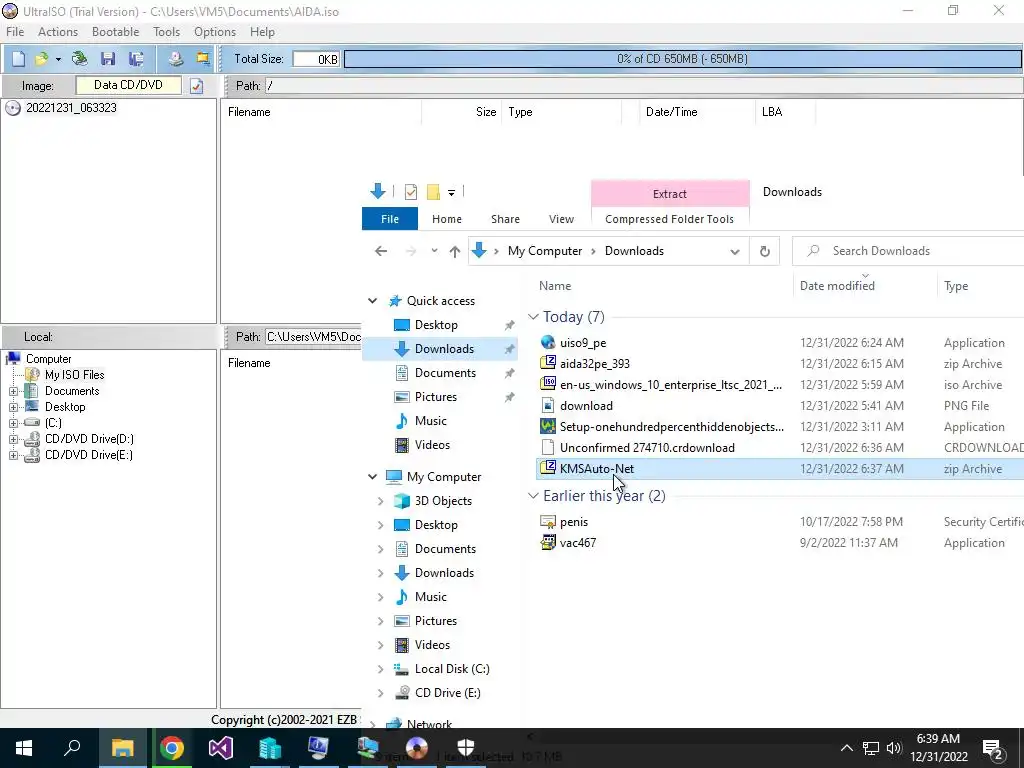
Task: Select pinned Downloads under Quick access
Action: point(440,349)
